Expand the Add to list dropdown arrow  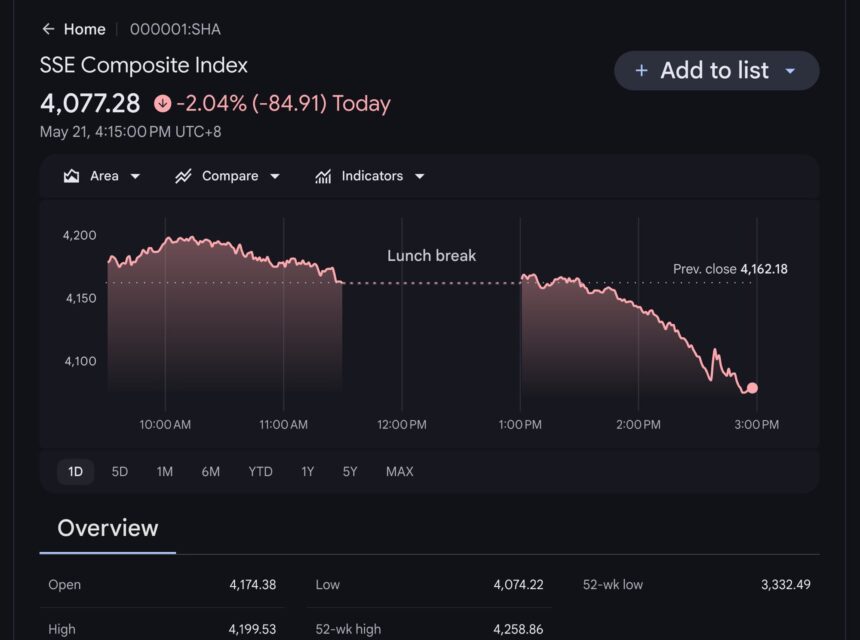[790, 71]
